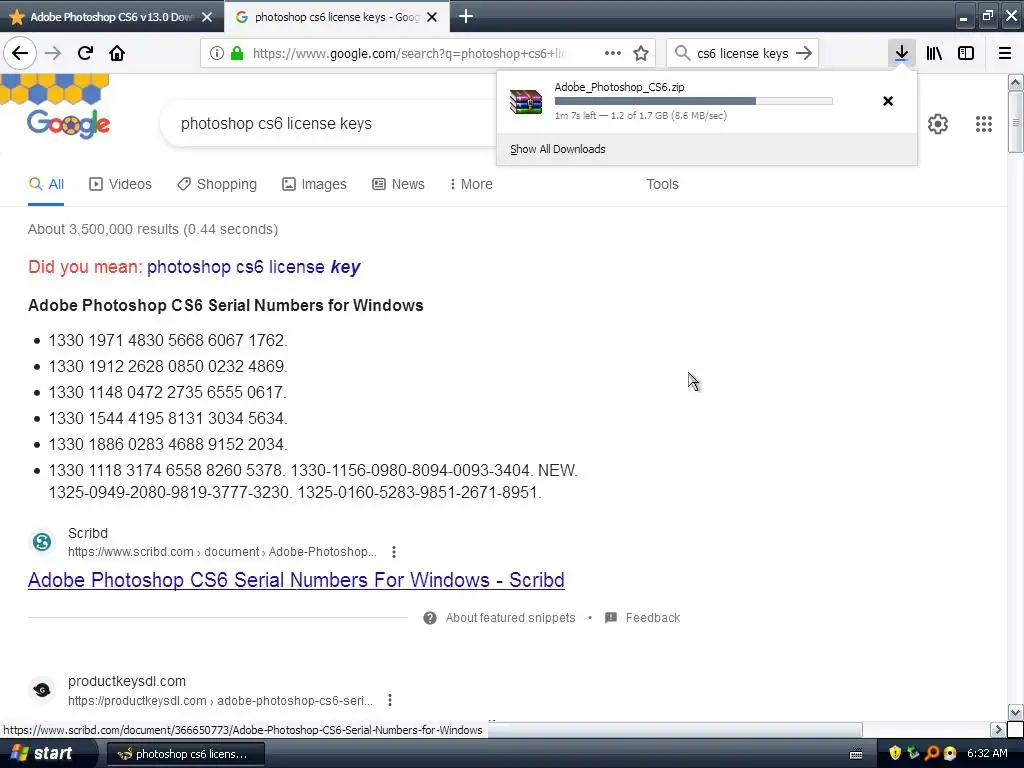Click serial number 1330 1912 2628 0850 0232 4869
Viewport: 1024px width, 768px height.
(x=168, y=366)
